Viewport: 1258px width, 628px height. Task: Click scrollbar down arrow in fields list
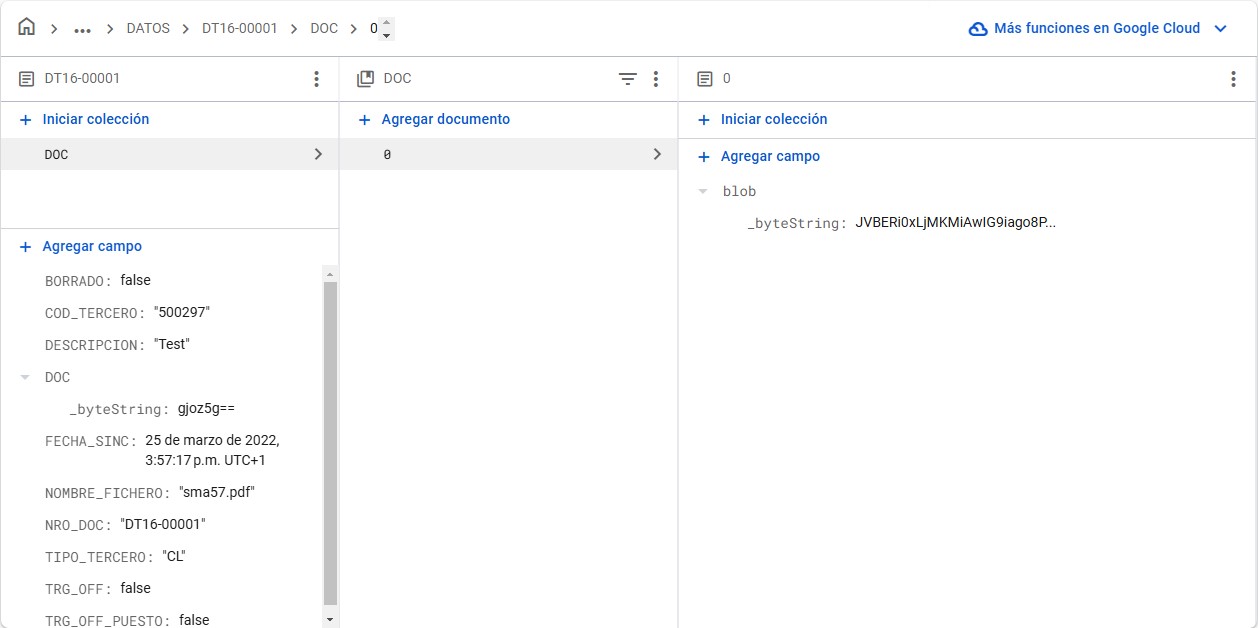click(x=330, y=620)
